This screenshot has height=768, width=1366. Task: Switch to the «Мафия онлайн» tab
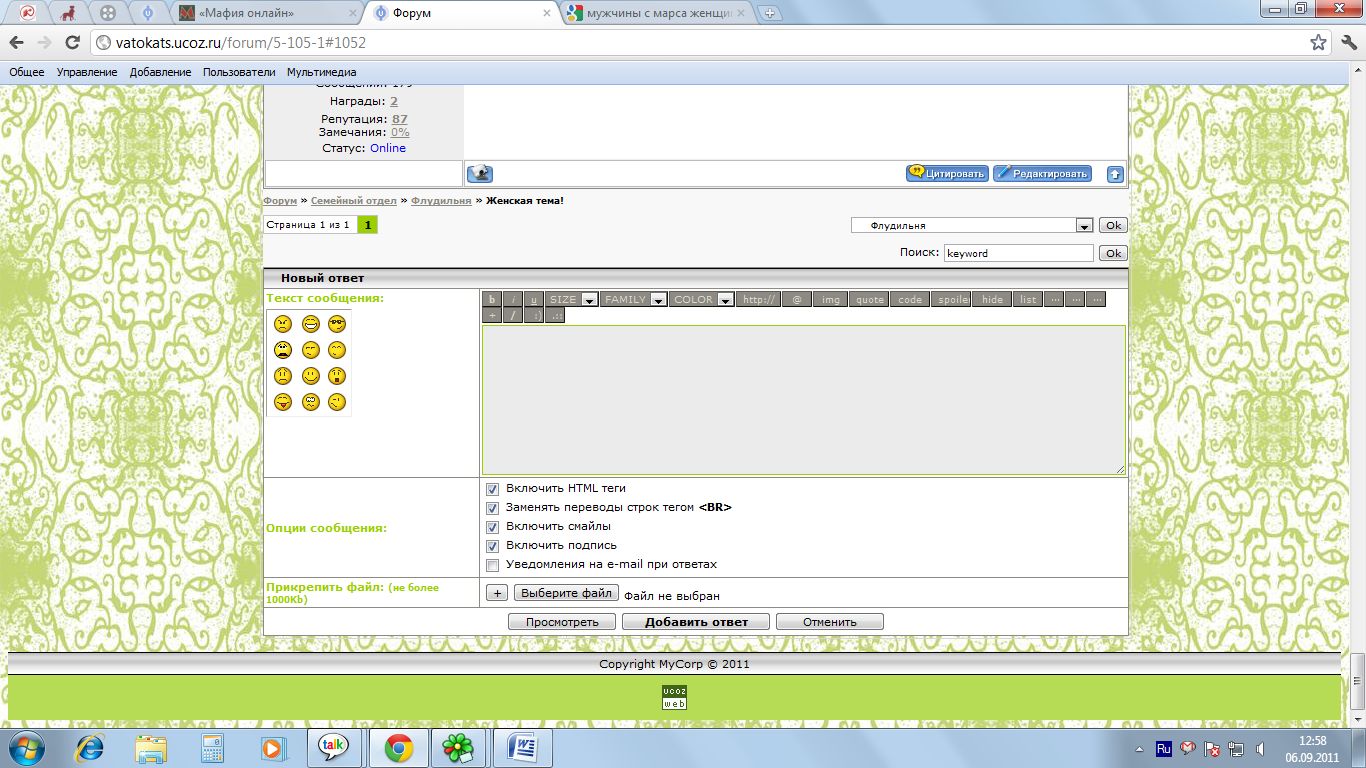click(265, 13)
